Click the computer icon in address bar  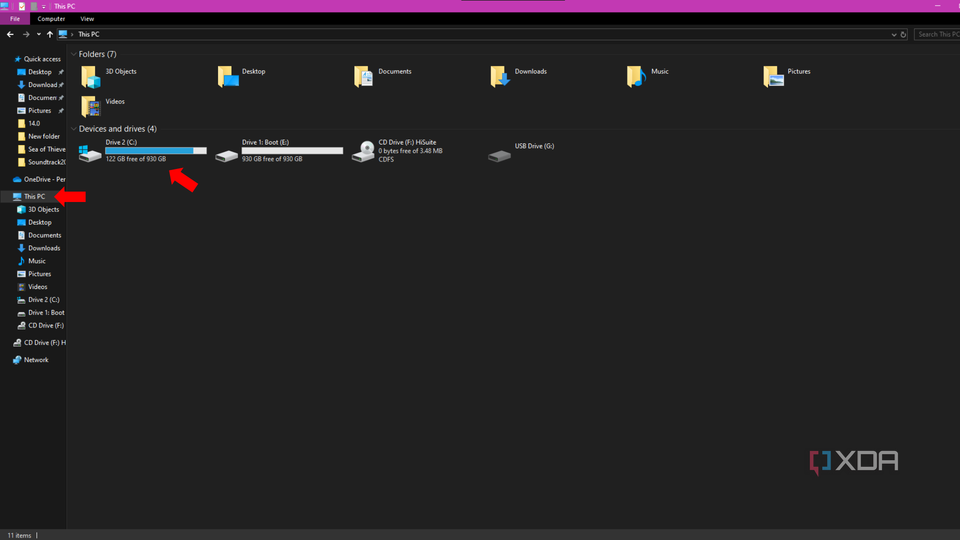point(62,34)
